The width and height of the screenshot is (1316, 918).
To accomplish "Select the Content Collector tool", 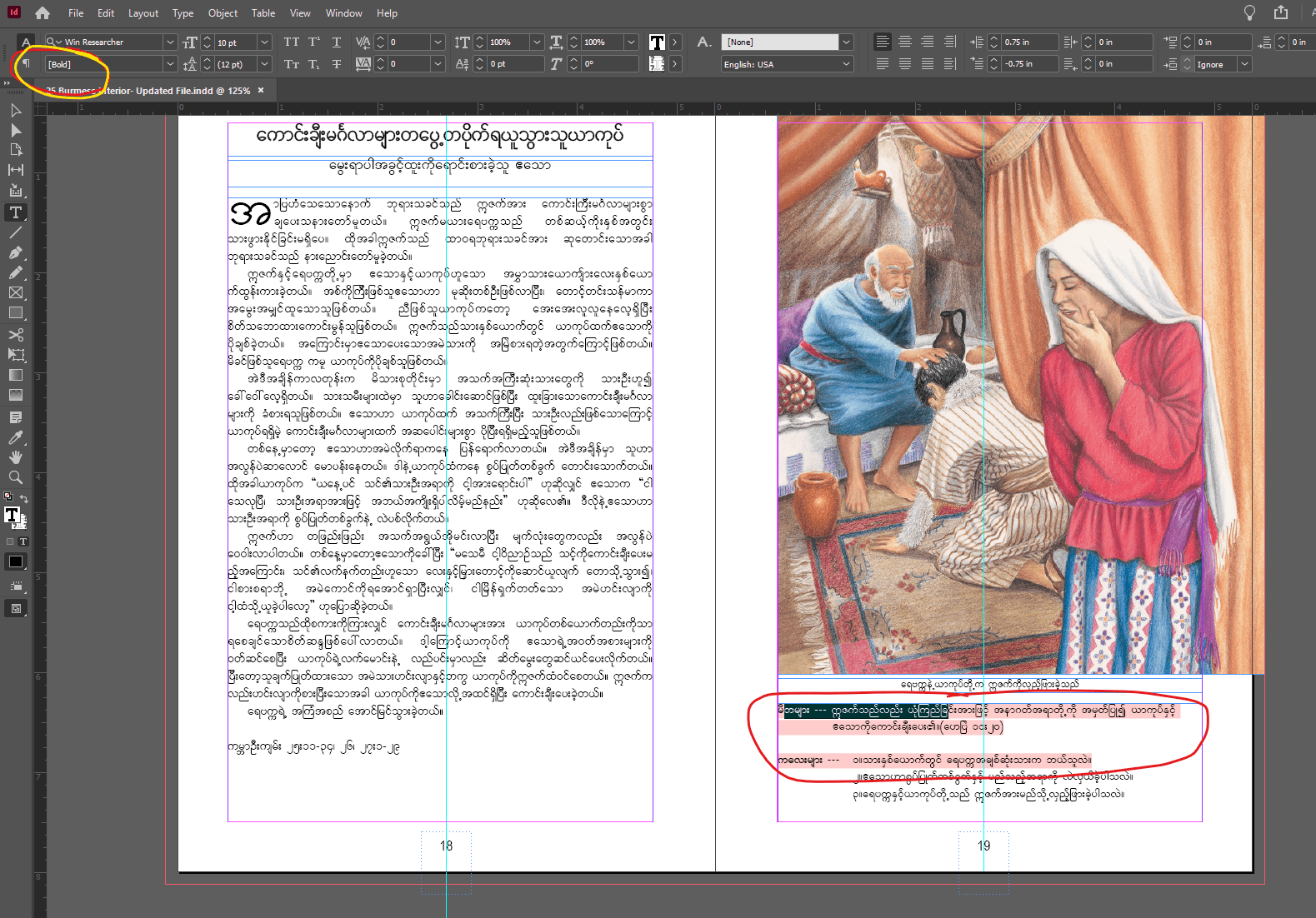I will [x=16, y=191].
